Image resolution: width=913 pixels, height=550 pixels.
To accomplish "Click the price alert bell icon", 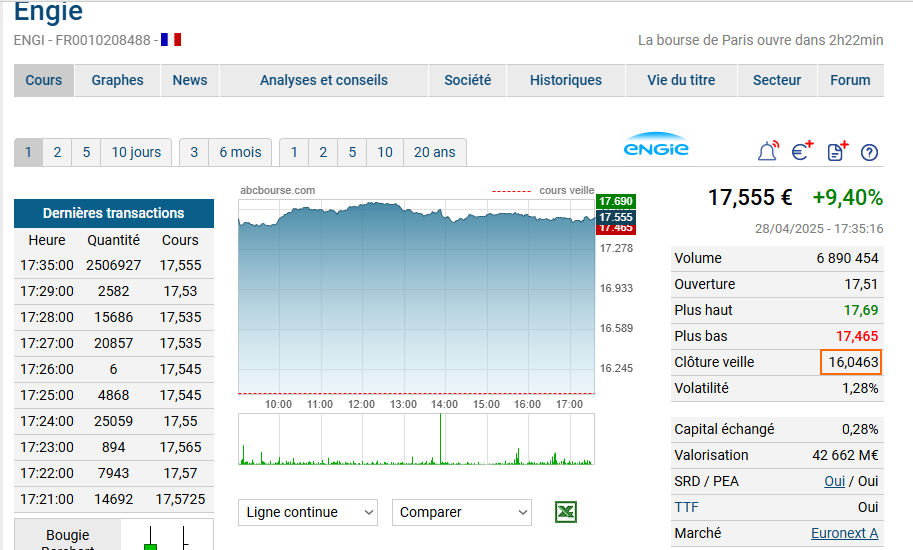I will pos(767,151).
